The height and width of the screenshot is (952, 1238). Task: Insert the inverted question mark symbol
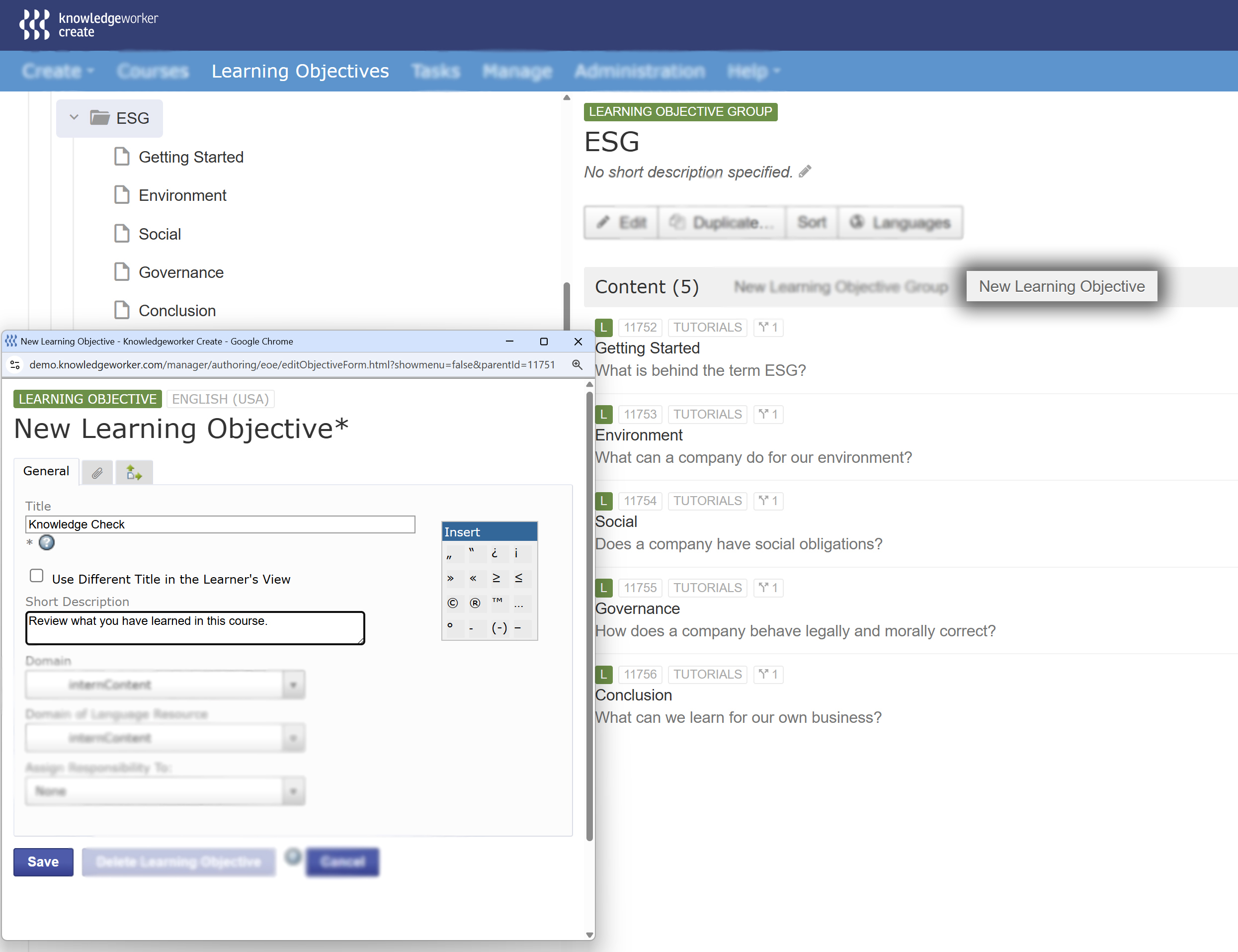pos(495,553)
